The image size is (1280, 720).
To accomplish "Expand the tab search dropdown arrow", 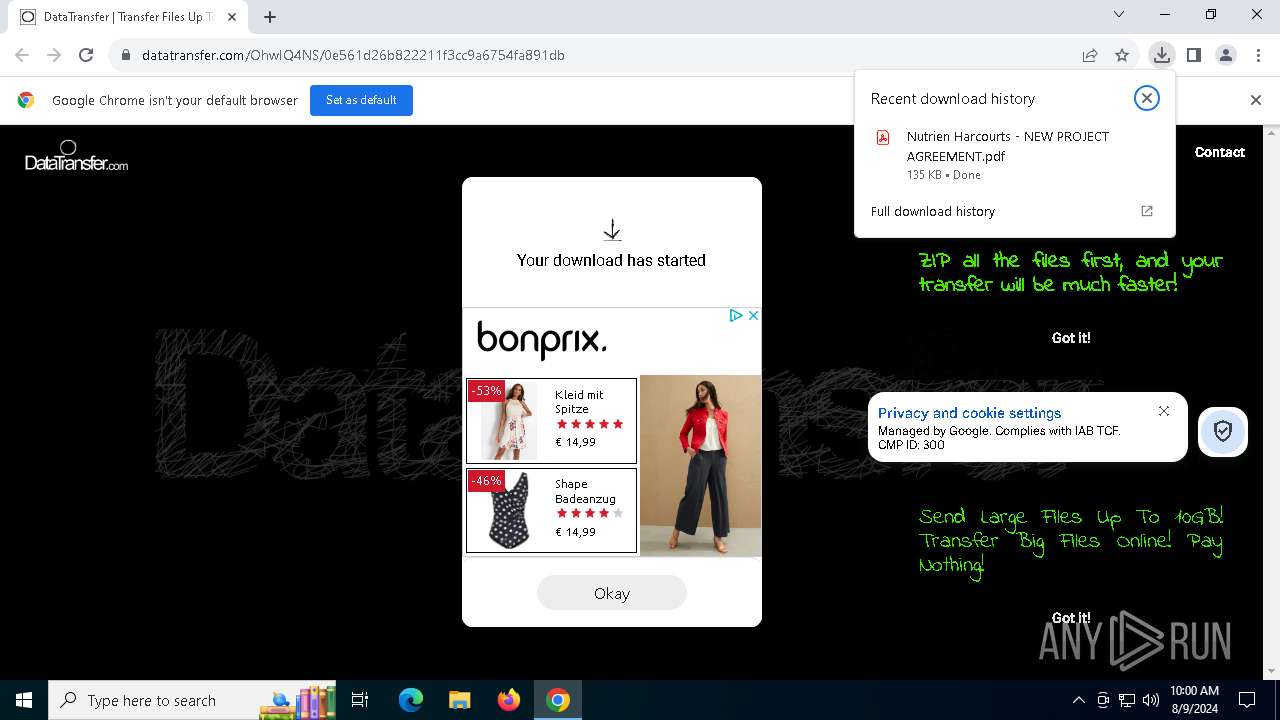I will (x=1119, y=14).
